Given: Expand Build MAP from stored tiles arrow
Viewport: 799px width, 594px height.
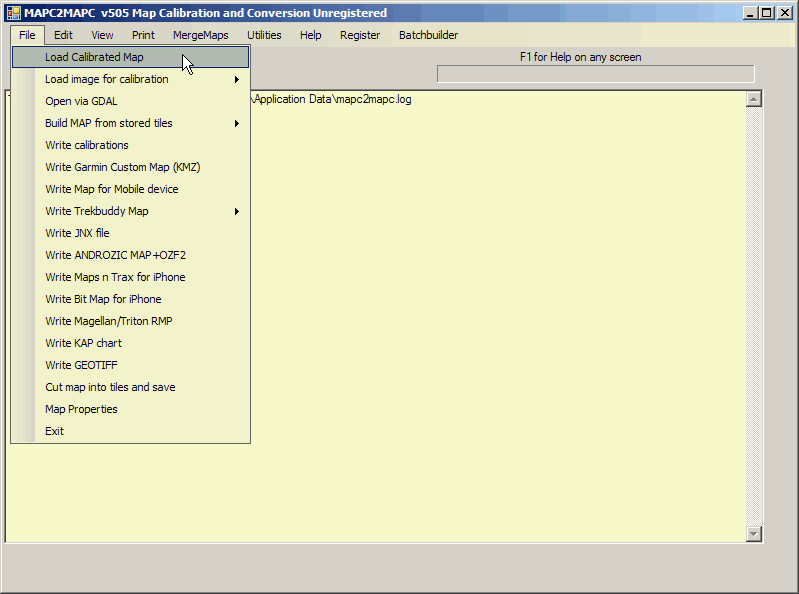Looking at the screenshot, I should pos(236,123).
